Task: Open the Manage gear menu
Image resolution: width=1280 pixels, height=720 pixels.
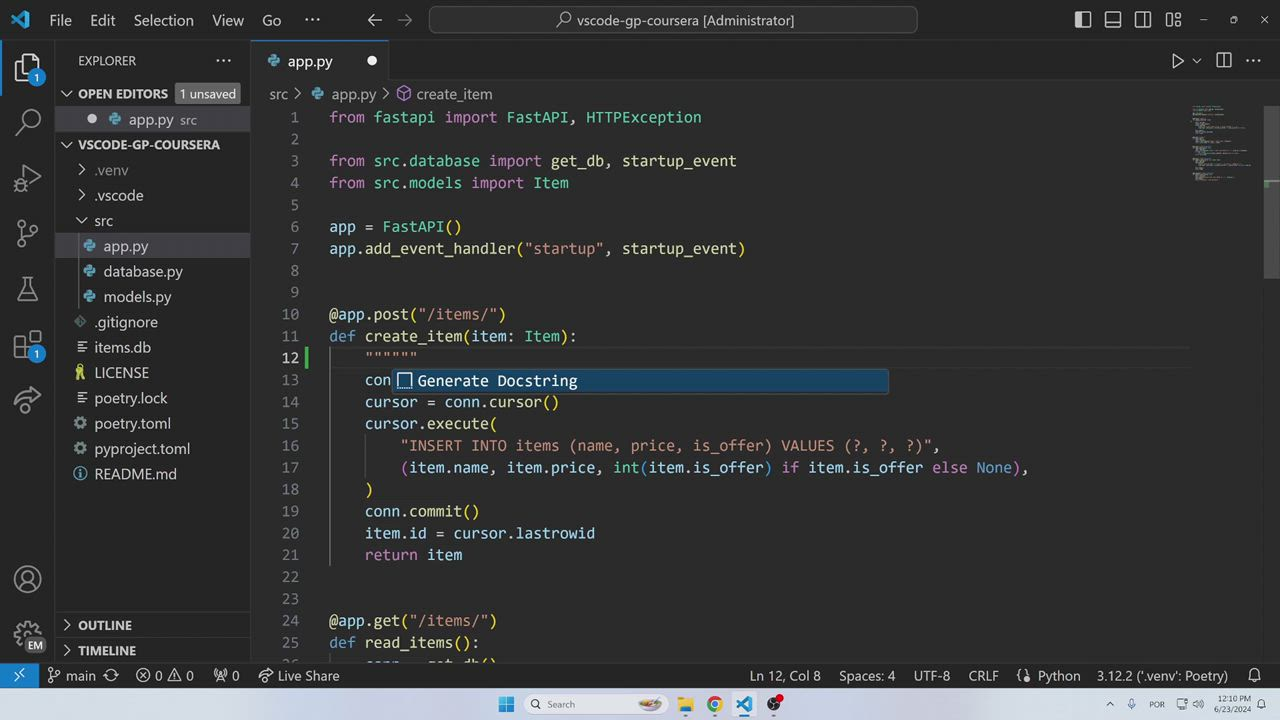Action: 27,634
